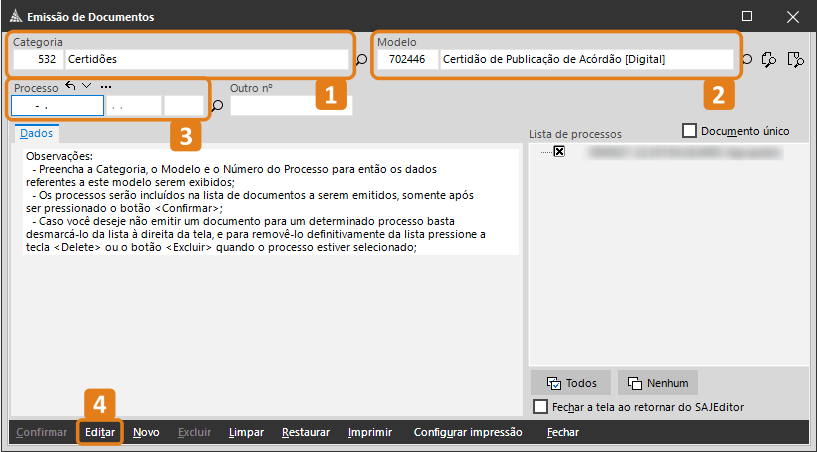Check Fechar a tela ao retornar do SAJEditor
The width and height of the screenshot is (817, 452).
click(x=541, y=407)
